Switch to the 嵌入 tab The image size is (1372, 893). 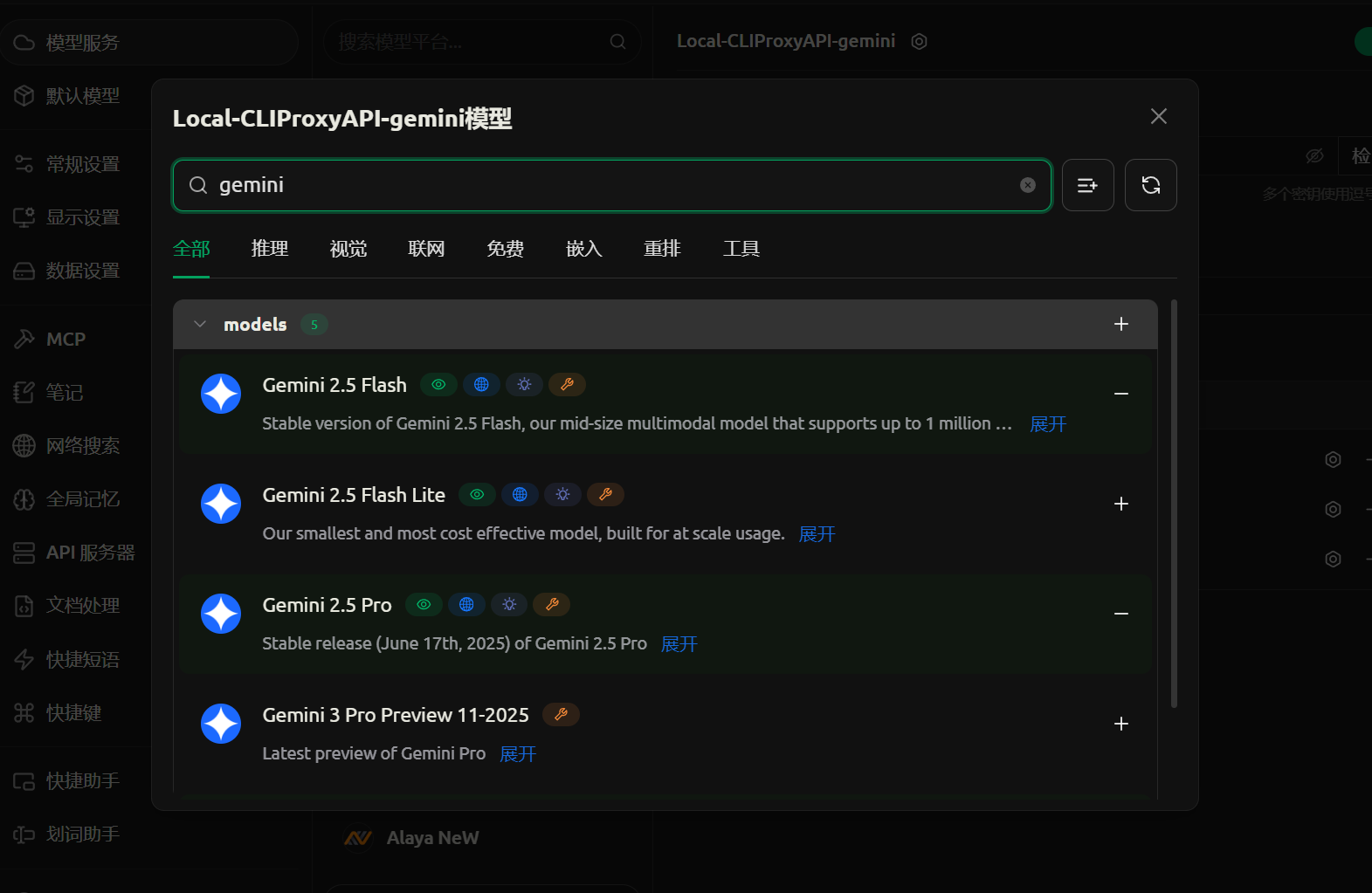pyautogui.click(x=584, y=249)
